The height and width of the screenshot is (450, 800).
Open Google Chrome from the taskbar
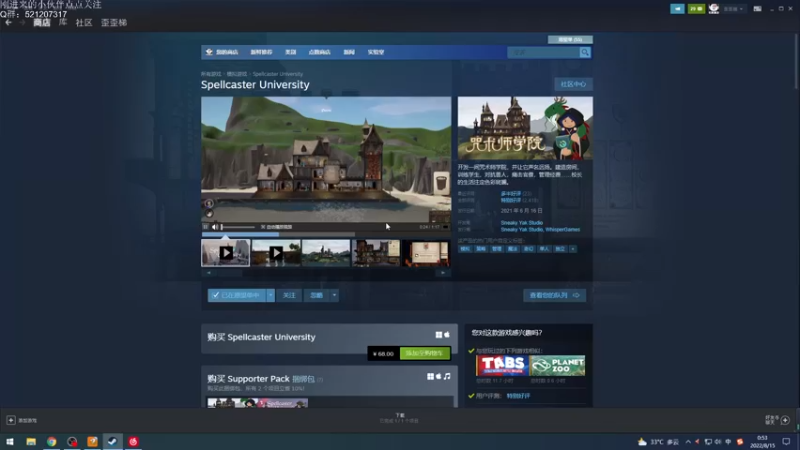[x=52, y=441]
